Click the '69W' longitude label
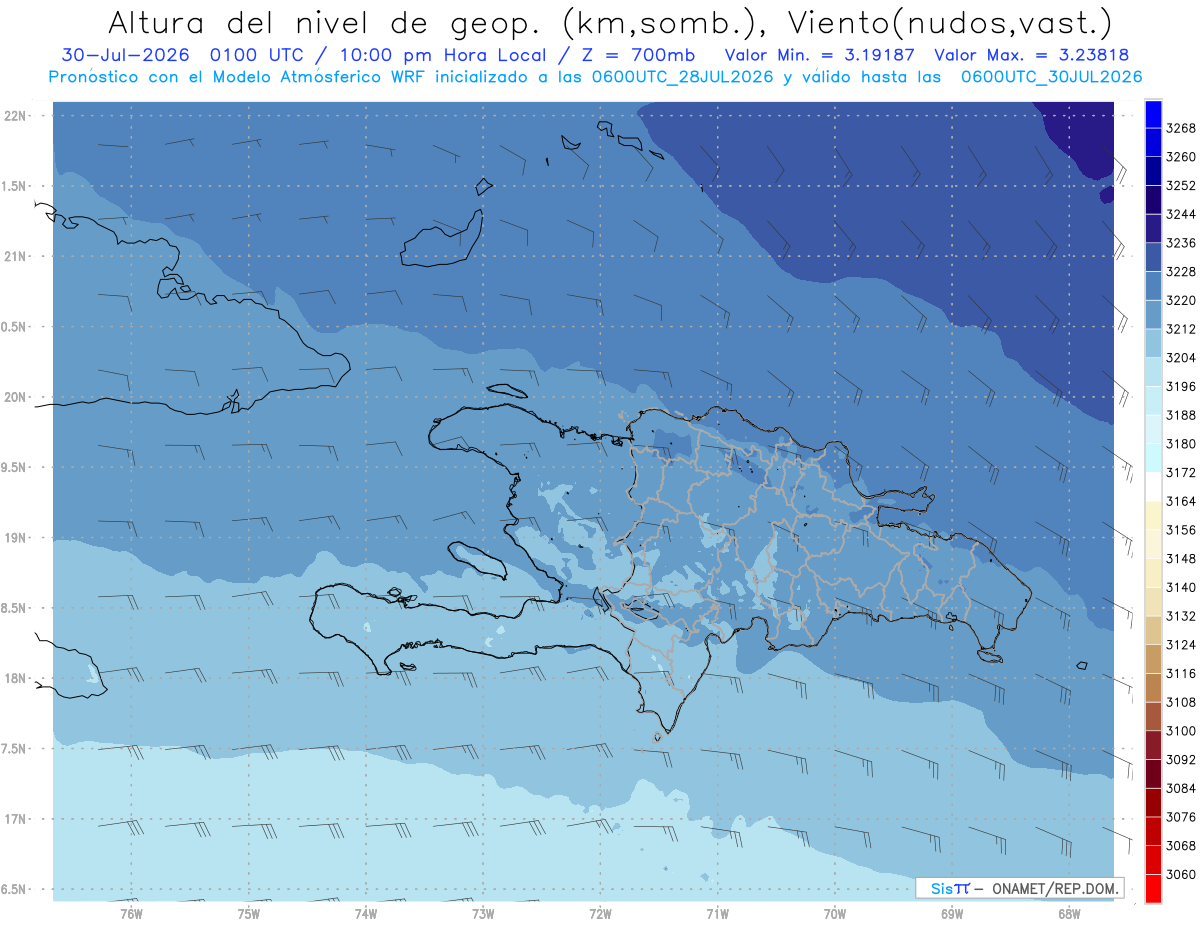Screen dimensions: 1200x927 point(952,913)
